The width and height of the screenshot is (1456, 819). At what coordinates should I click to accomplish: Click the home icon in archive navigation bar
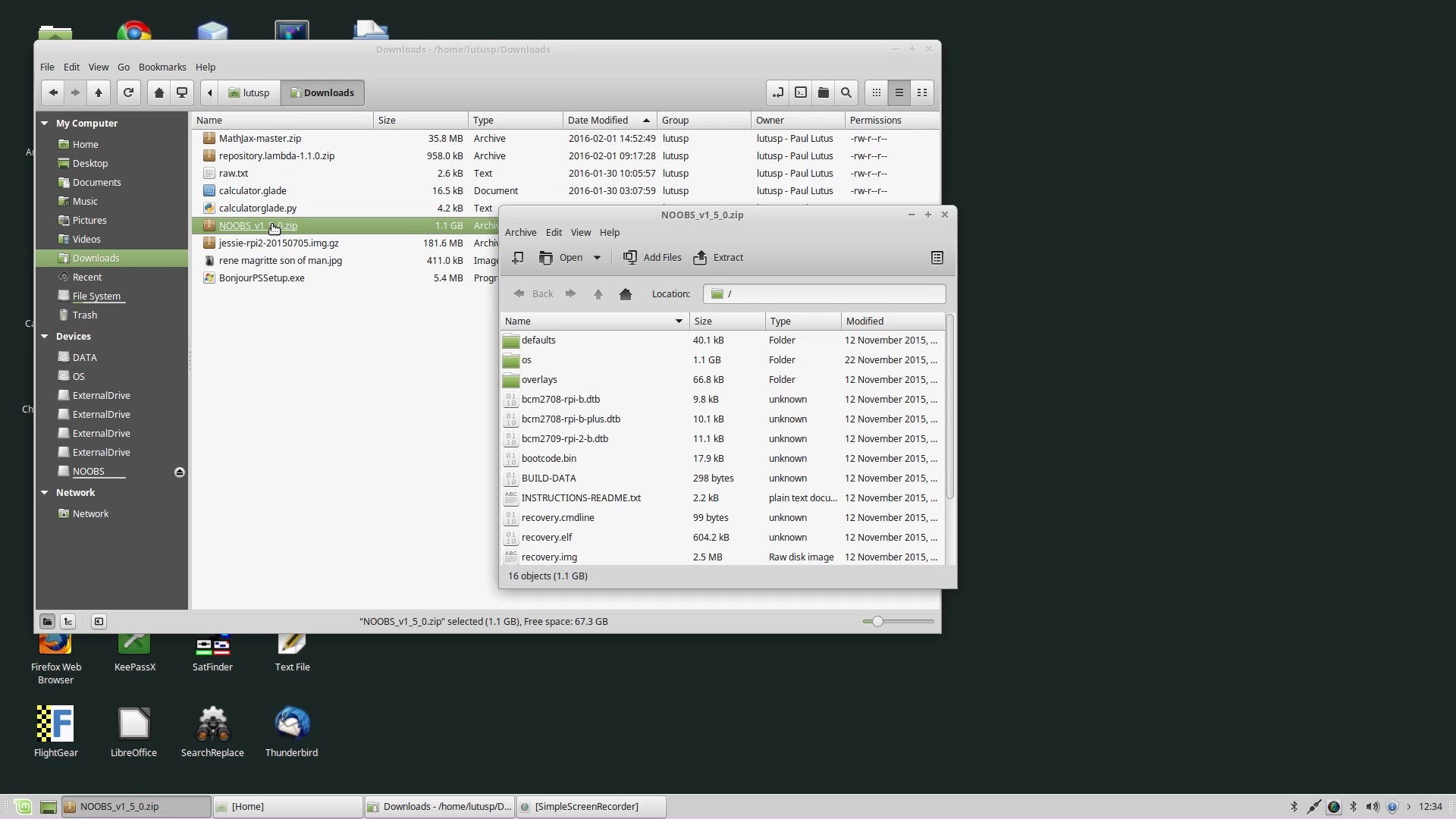[626, 293]
